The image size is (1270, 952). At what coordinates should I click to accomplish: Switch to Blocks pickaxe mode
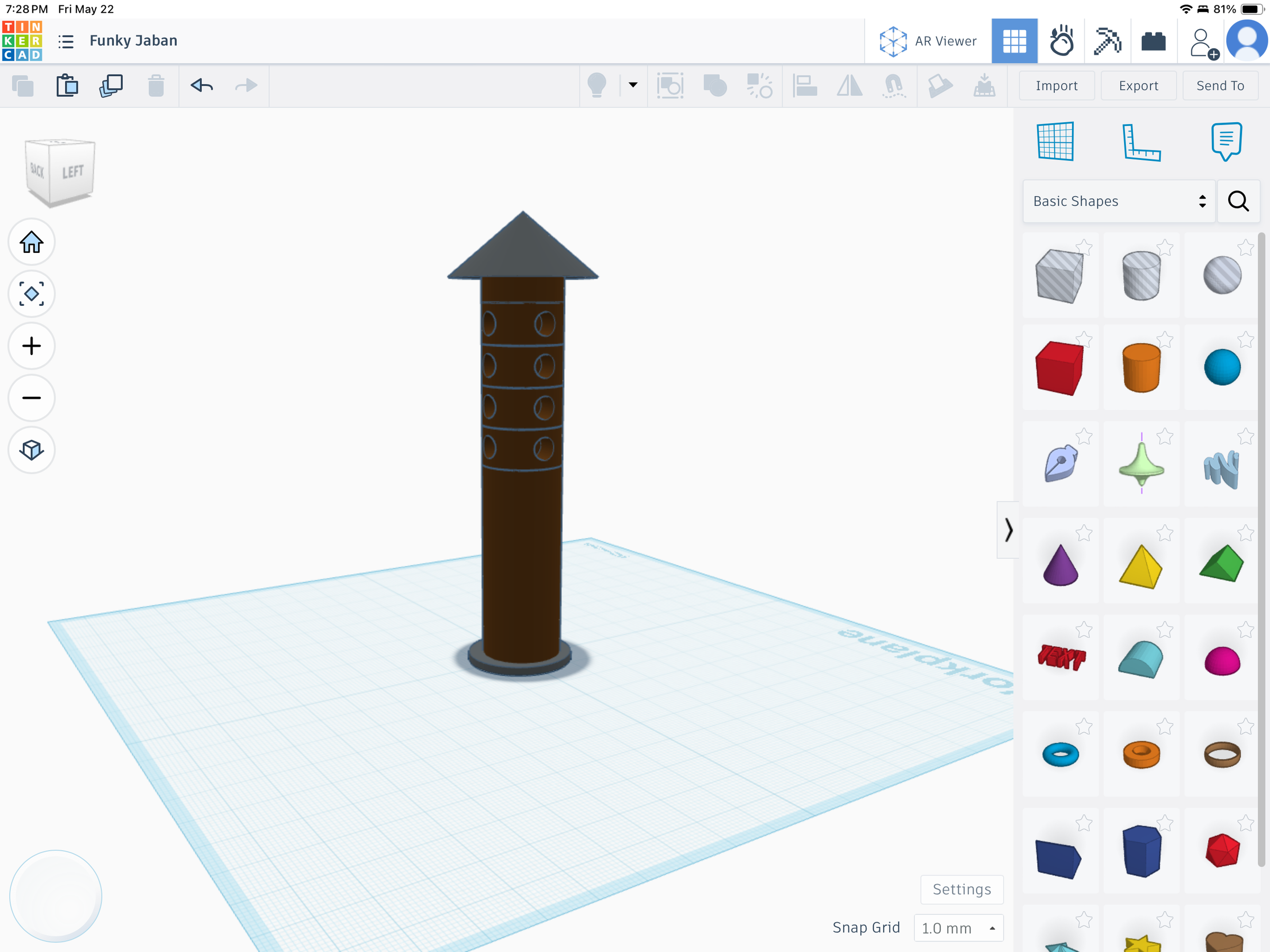(1108, 41)
